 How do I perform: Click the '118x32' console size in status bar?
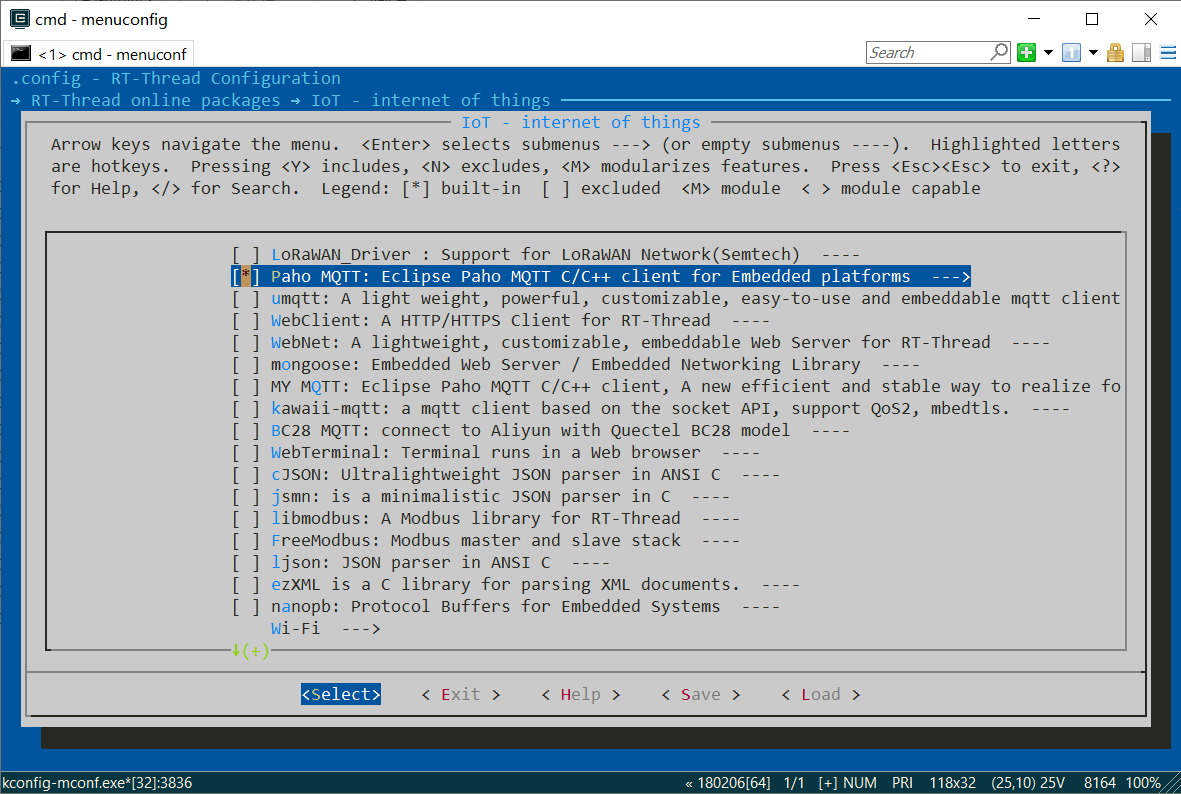tap(952, 783)
